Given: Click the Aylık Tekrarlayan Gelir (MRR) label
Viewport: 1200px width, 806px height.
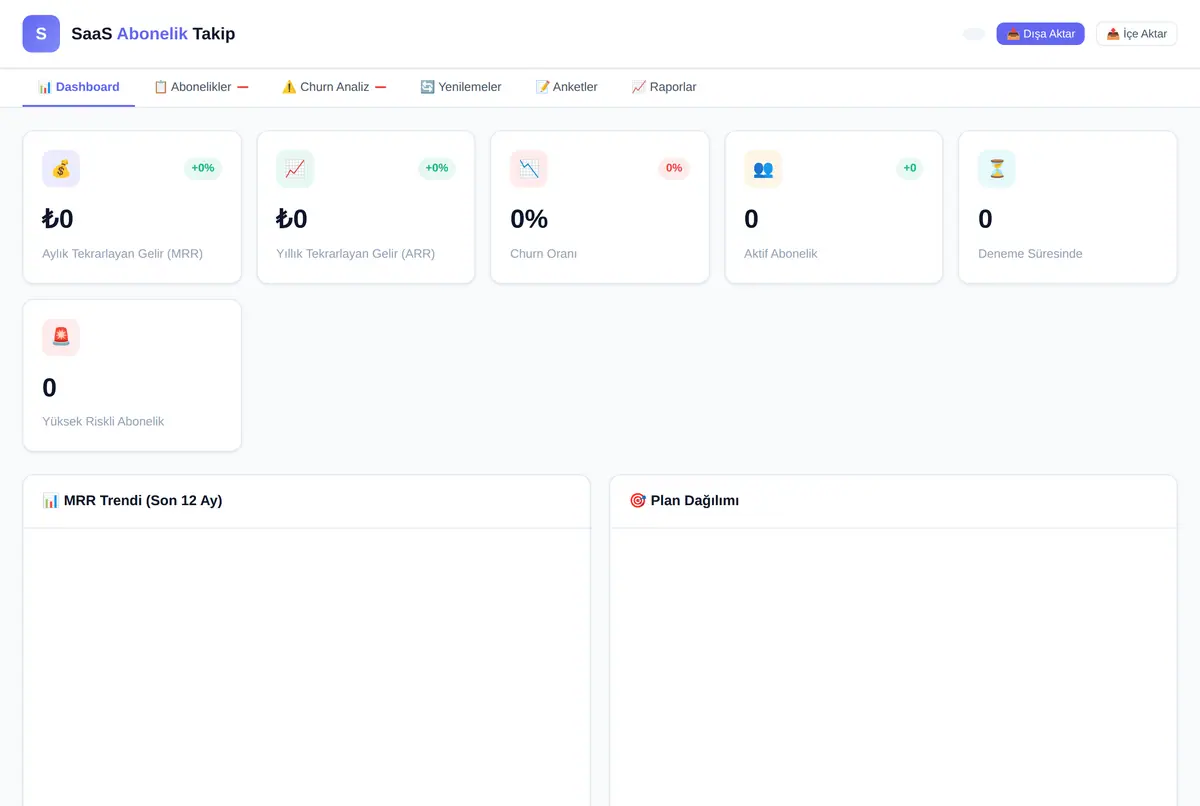Looking at the screenshot, I should pos(123,254).
